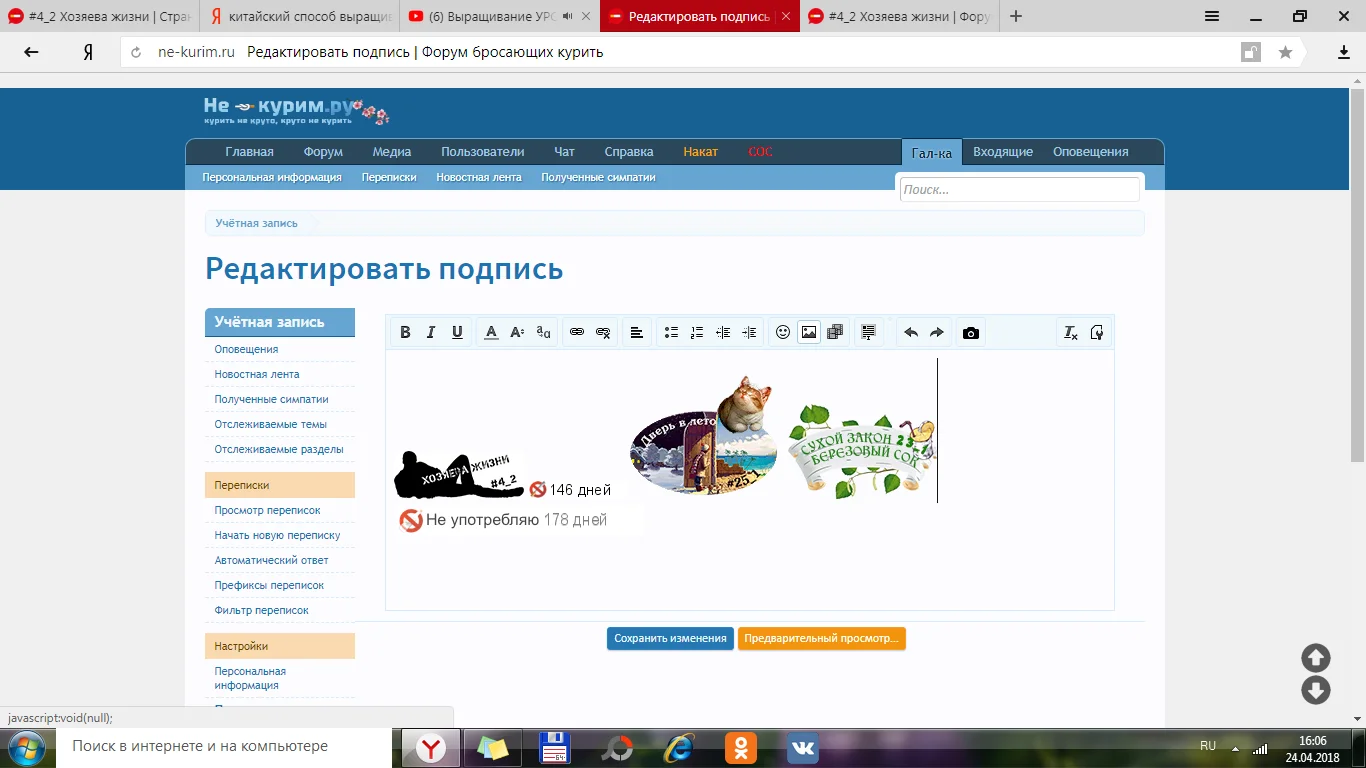Click the camera icon in toolbar
1366x768 pixels.
coord(970,333)
